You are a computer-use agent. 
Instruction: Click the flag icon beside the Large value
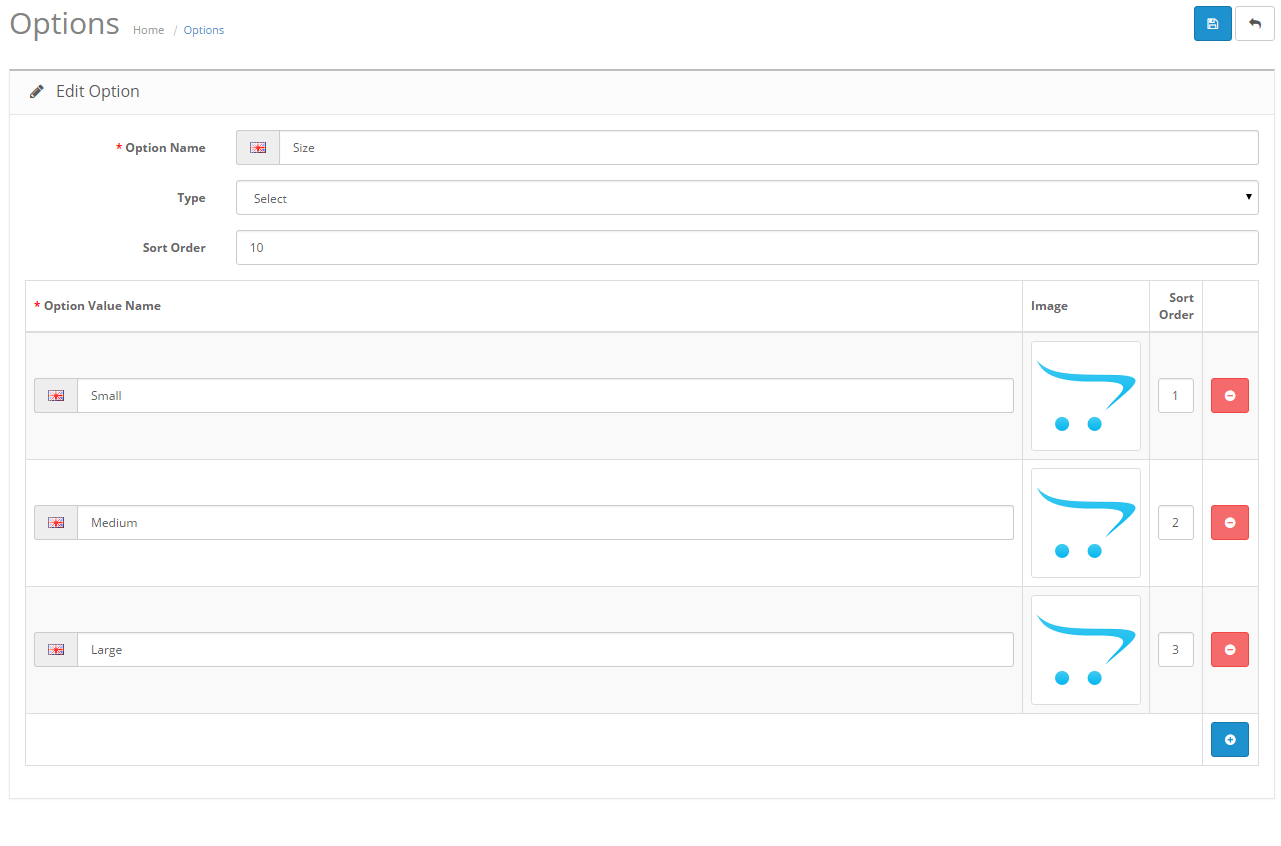pyautogui.click(x=55, y=649)
